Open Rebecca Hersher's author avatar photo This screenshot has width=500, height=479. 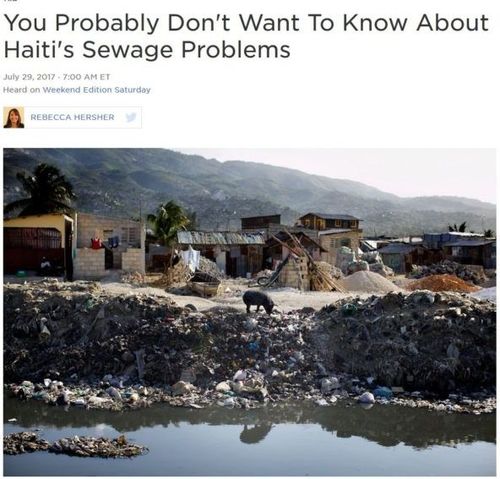coord(14,117)
